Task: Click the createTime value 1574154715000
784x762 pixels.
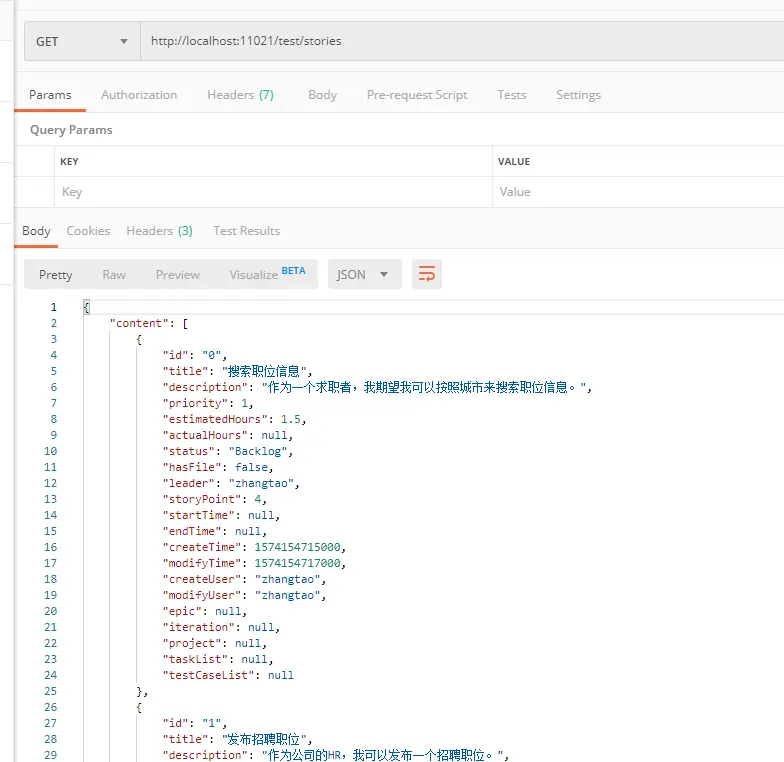Action: [298, 548]
